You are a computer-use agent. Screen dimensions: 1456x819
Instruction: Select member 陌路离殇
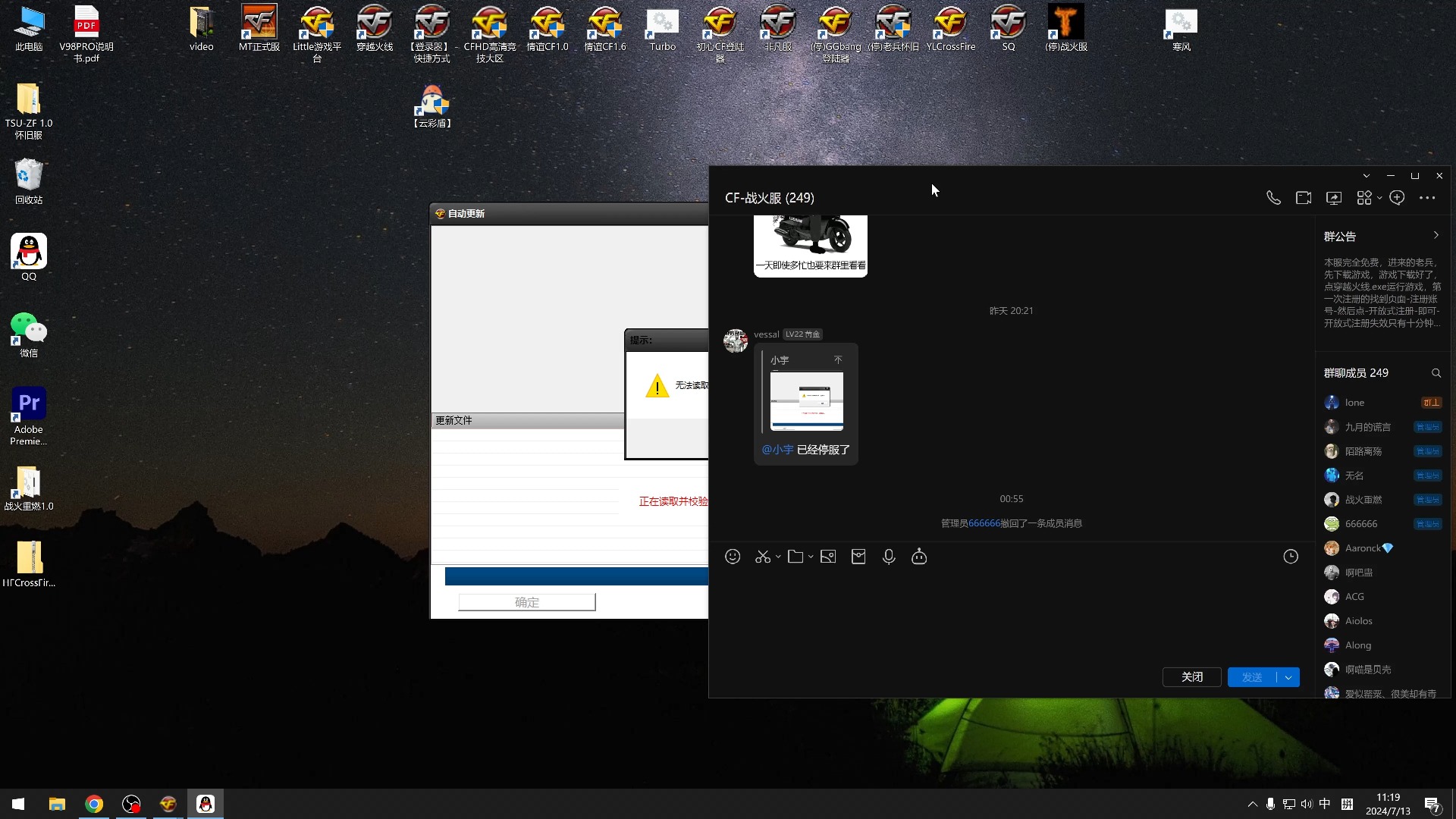click(1383, 451)
